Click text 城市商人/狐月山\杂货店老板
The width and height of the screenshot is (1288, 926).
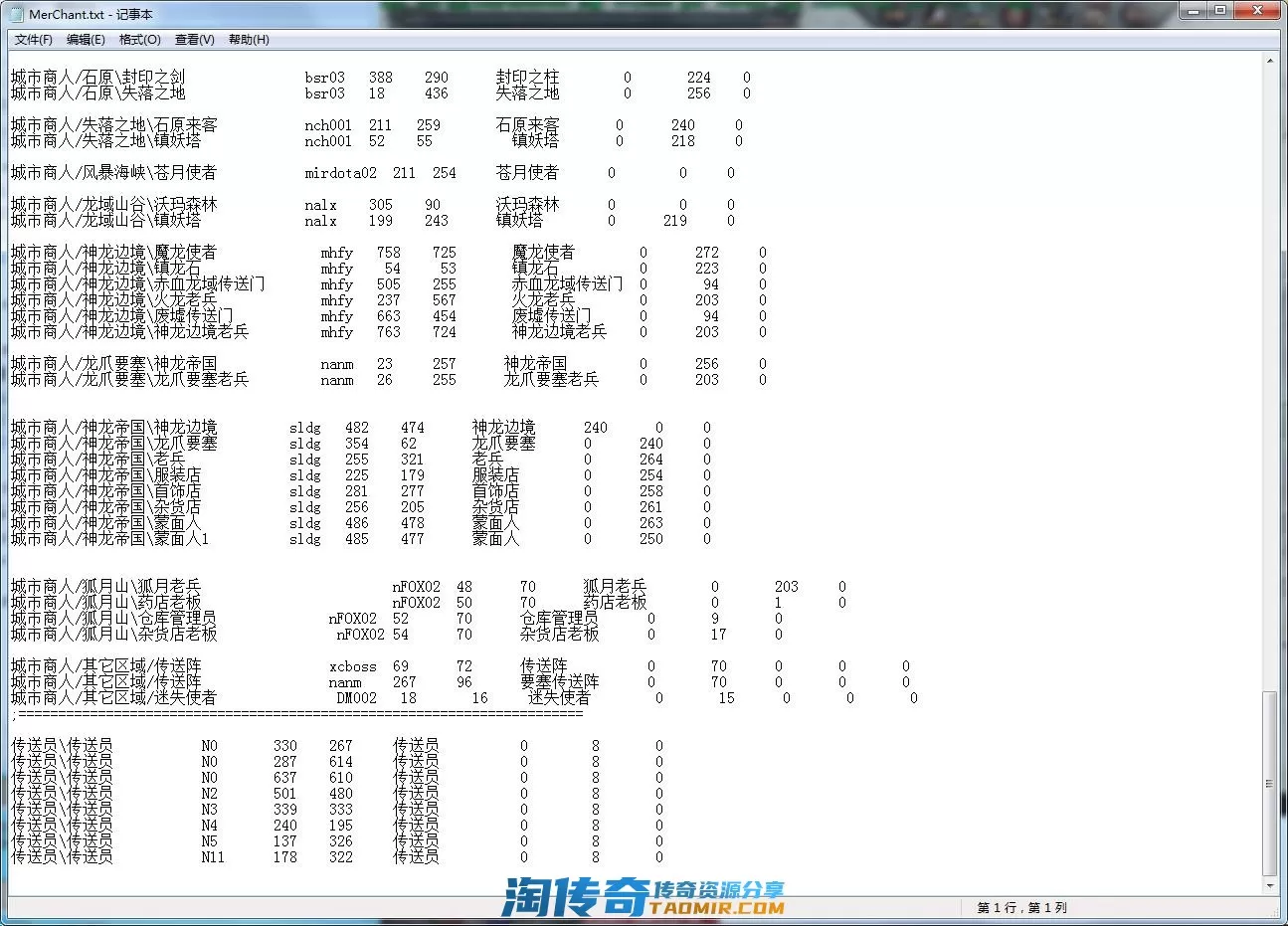point(113,635)
